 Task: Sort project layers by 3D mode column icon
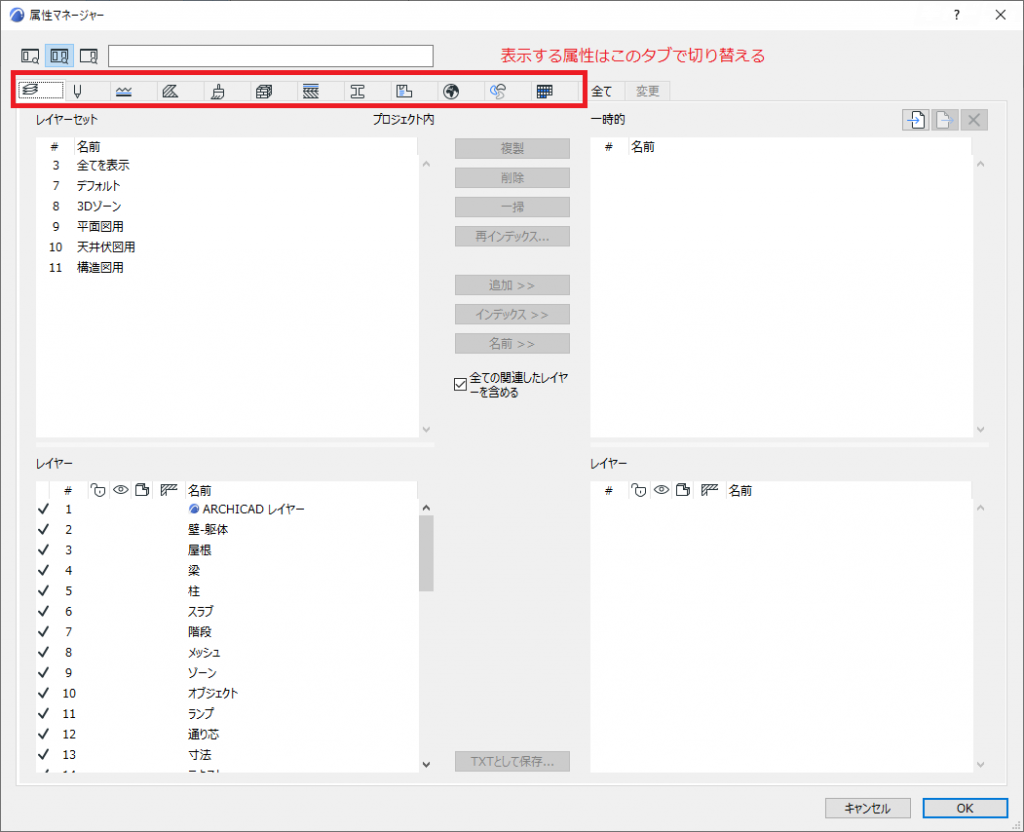[142, 490]
